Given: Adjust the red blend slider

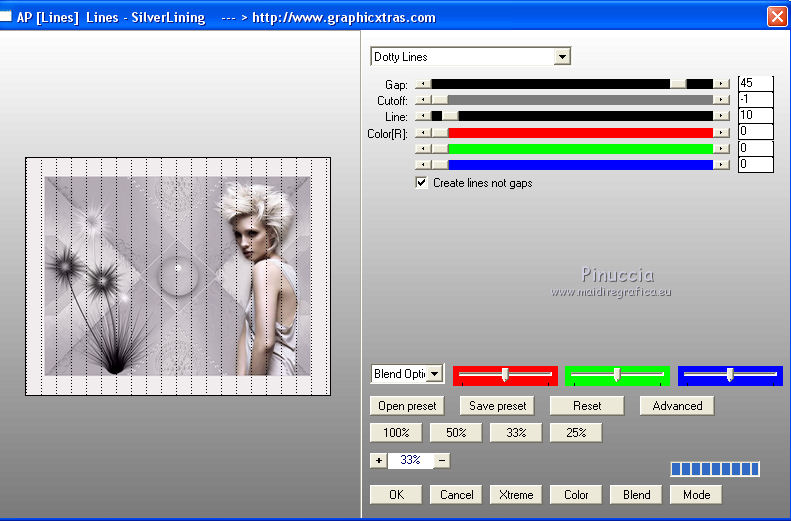Looking at the screenshot, I should [505, 375].
